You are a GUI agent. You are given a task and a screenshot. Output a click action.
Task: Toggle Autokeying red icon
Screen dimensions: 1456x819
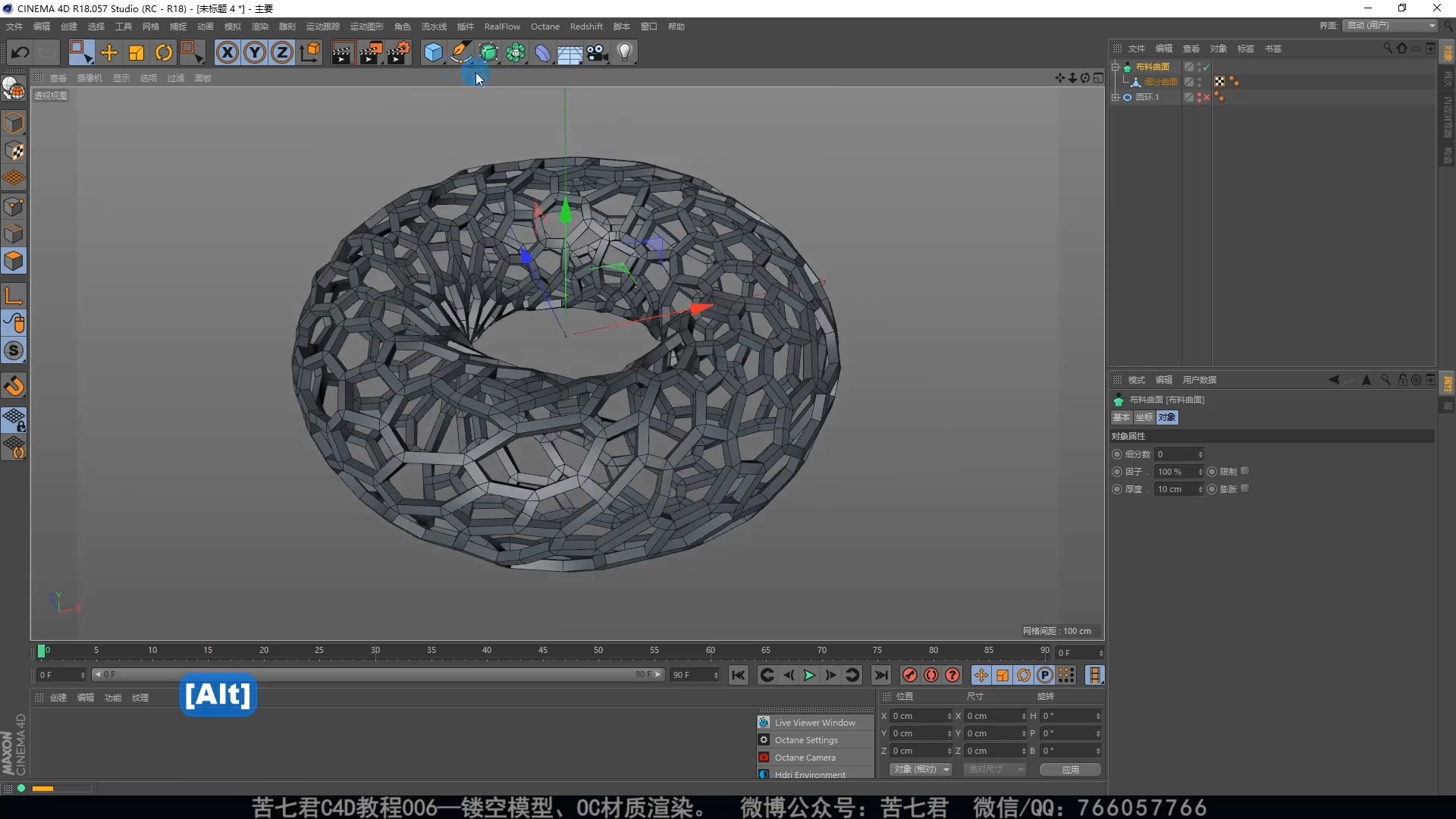931,675
